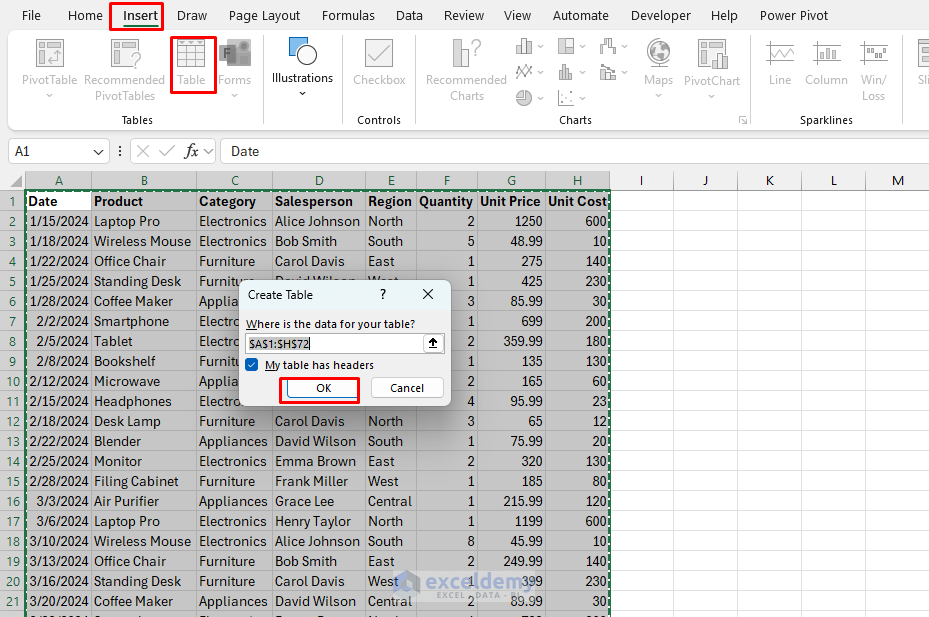
Task: Open Recommended Charts
Action: [x=466, y=69]
